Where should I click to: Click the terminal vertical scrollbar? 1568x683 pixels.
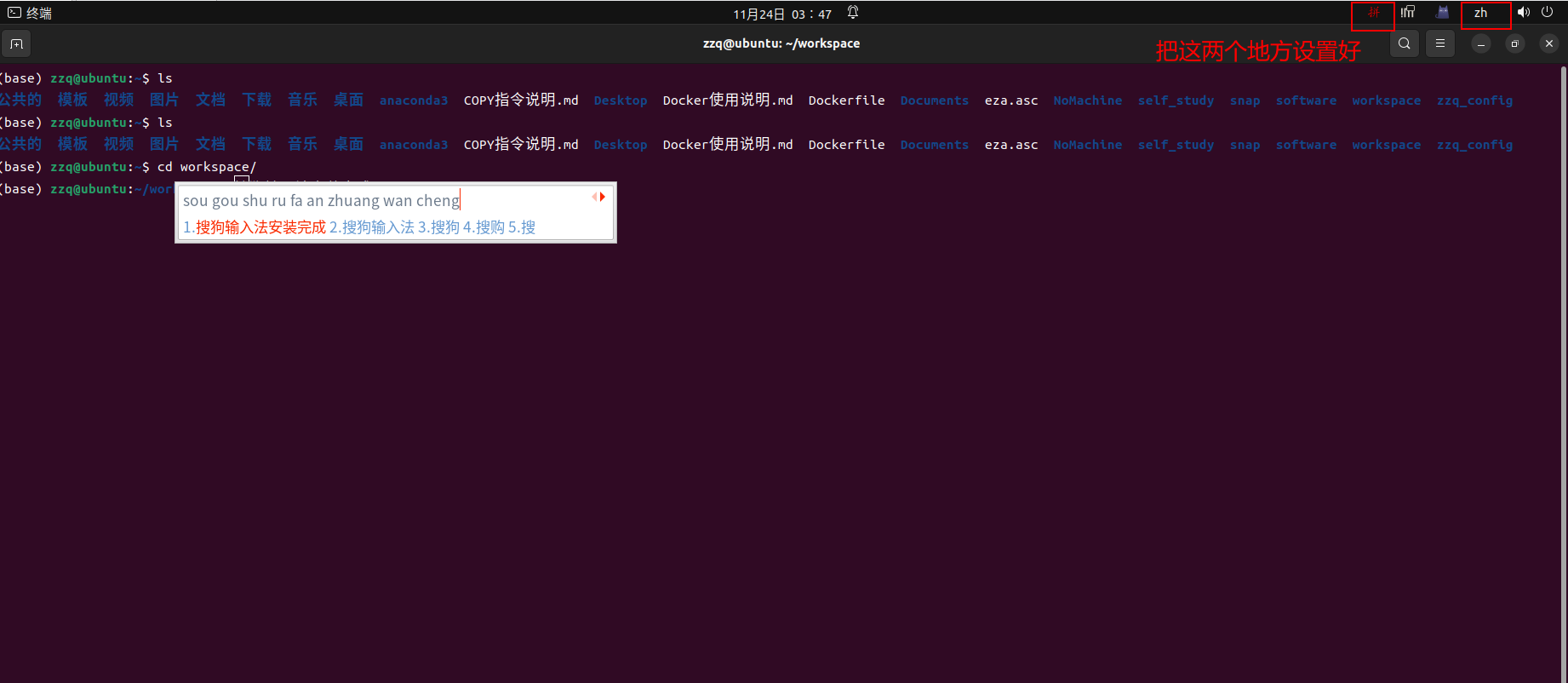(1564, 373)
